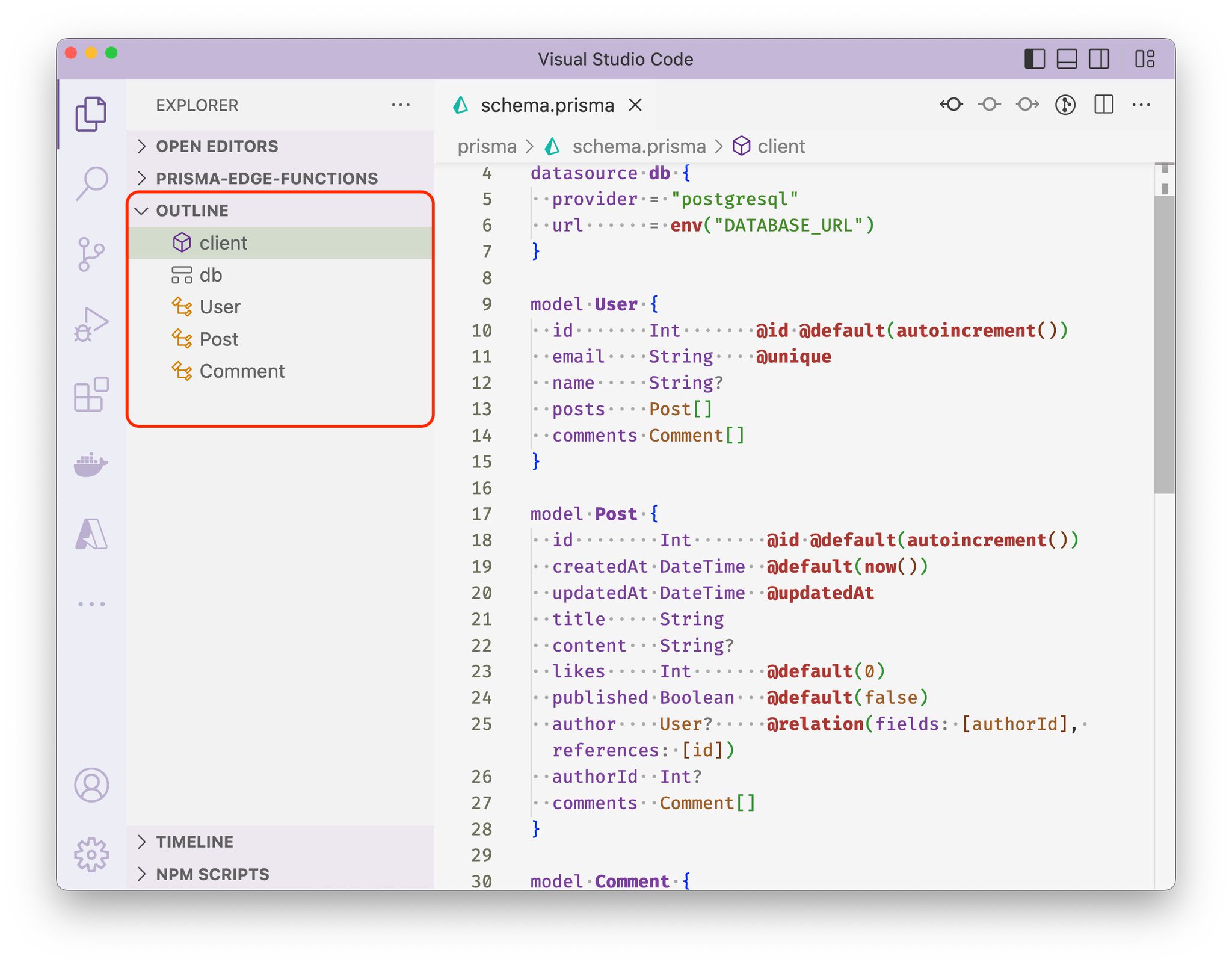Click the middle commit-circle icon in the editor toolbar
Image resolution: width=1232 pixels, height=965 pixels.
pos(990,105)
